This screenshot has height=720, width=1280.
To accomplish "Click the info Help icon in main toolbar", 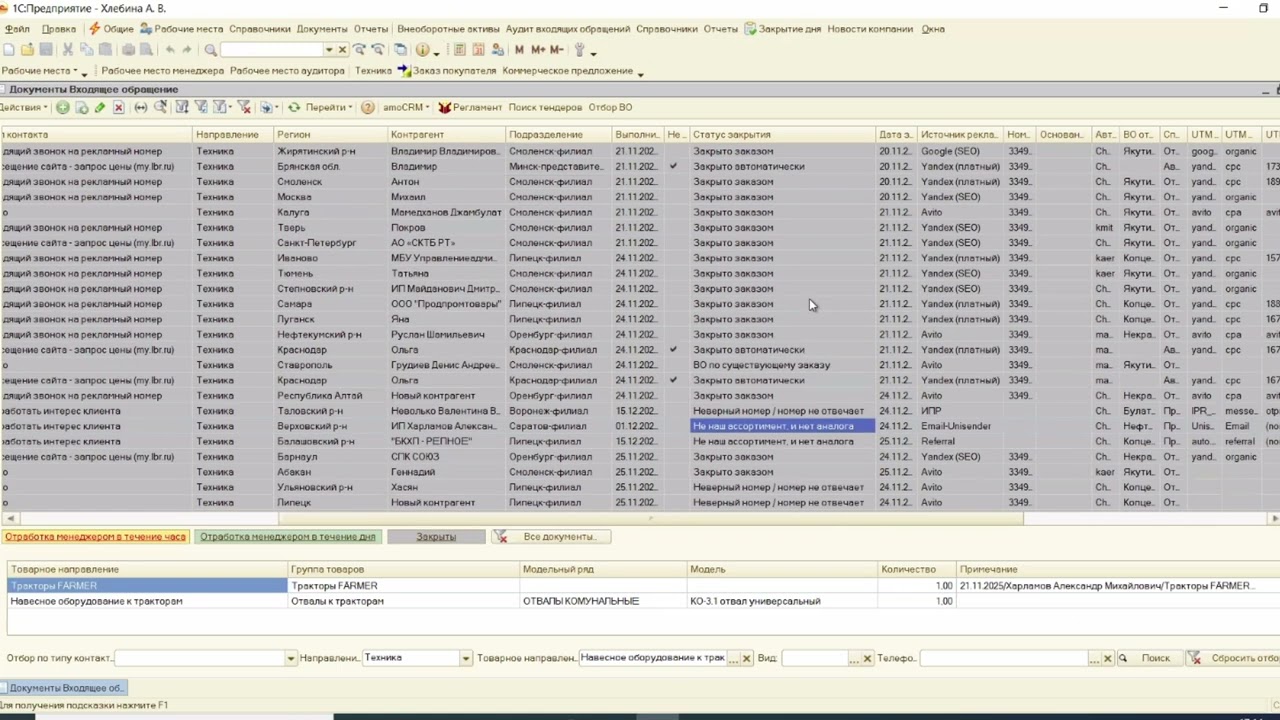I will pyautogui.click(x=422, y=50).
